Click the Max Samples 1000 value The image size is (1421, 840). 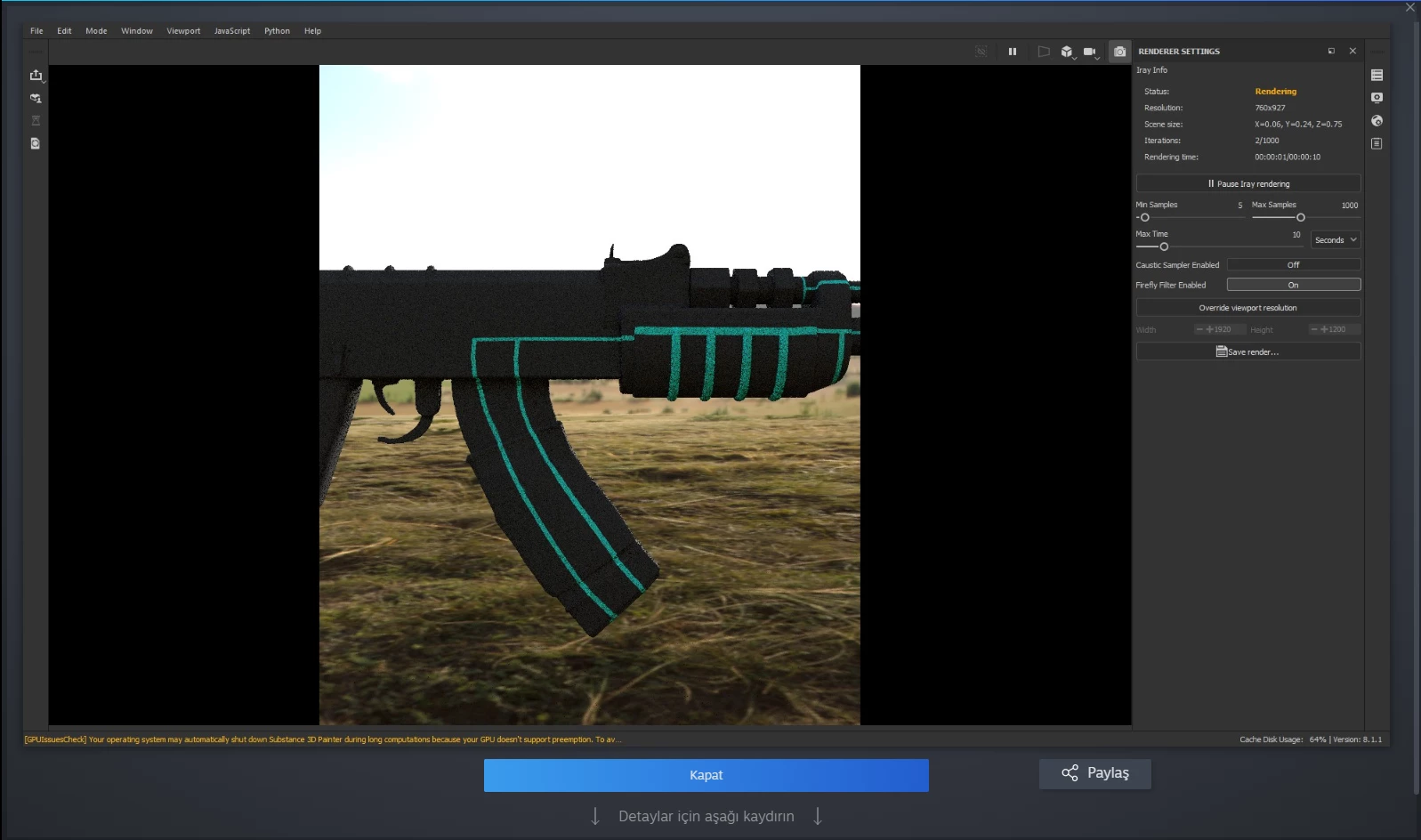click(1350, 206)
